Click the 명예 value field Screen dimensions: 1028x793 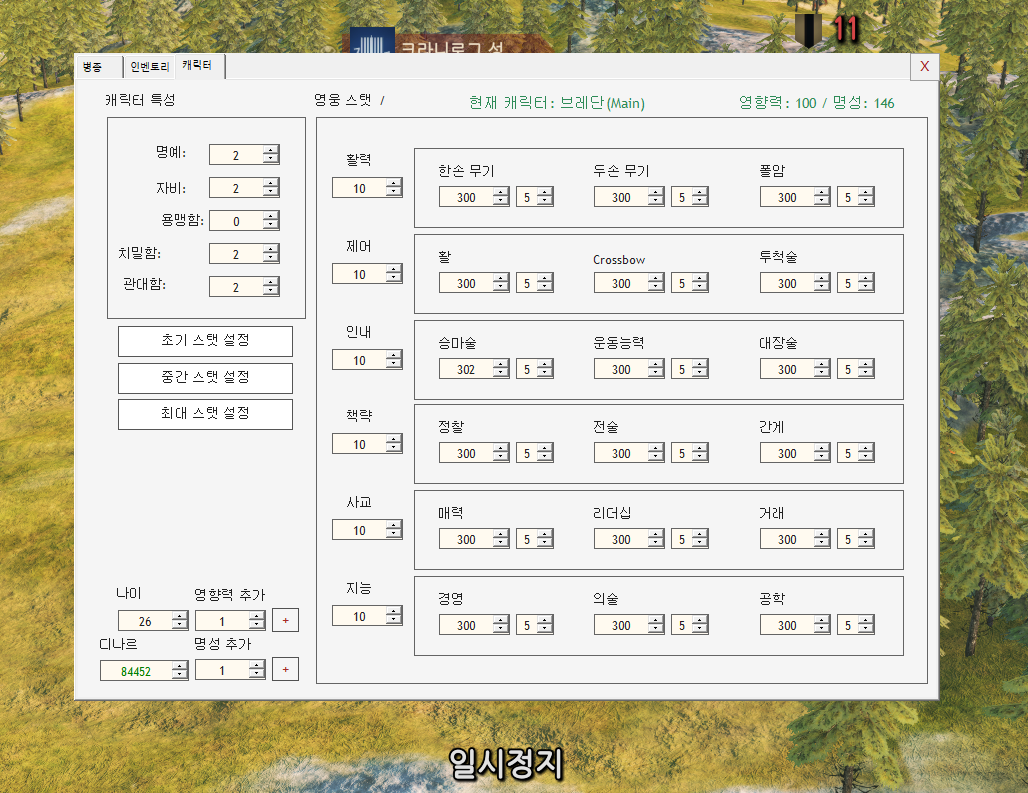click(236, 155)
